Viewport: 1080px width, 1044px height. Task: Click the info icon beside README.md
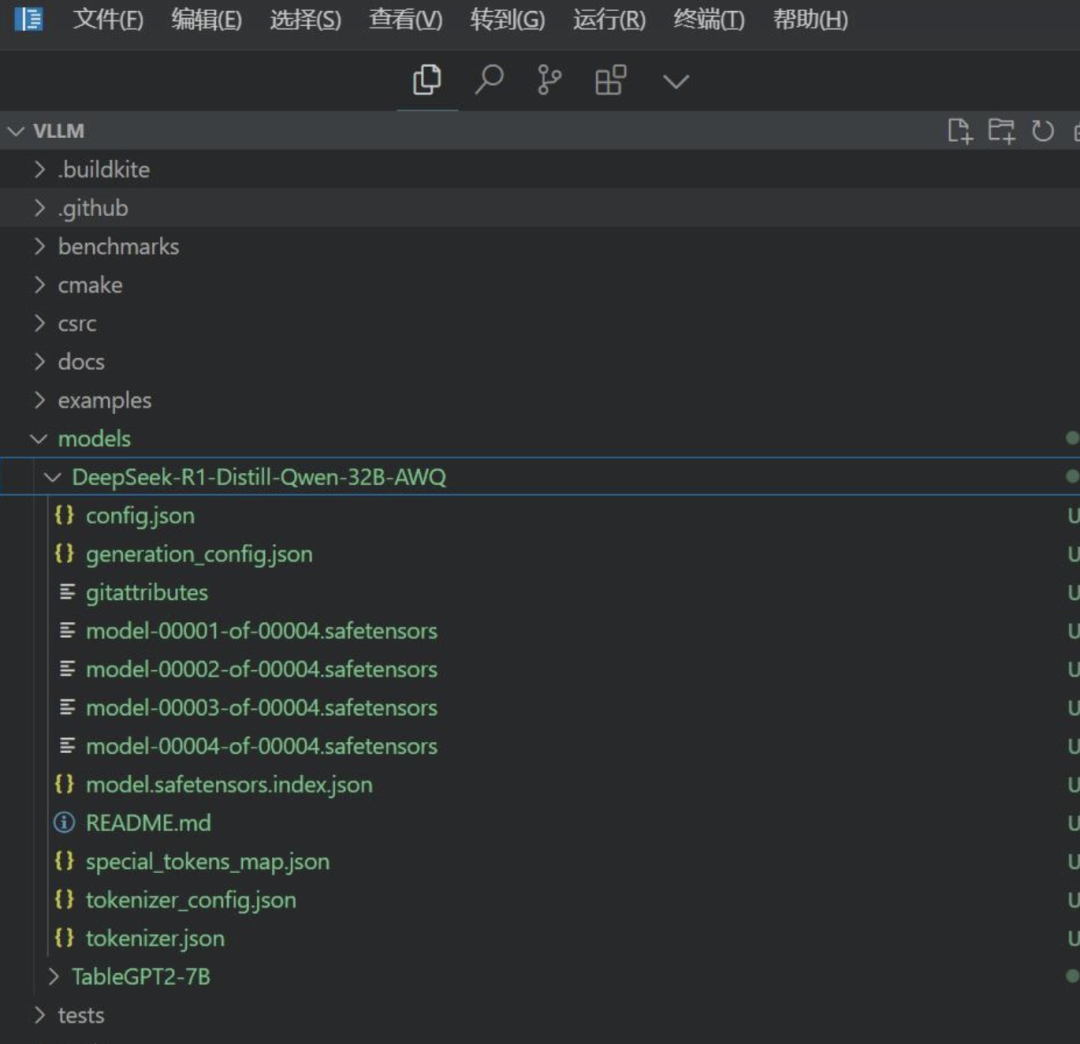64,823
